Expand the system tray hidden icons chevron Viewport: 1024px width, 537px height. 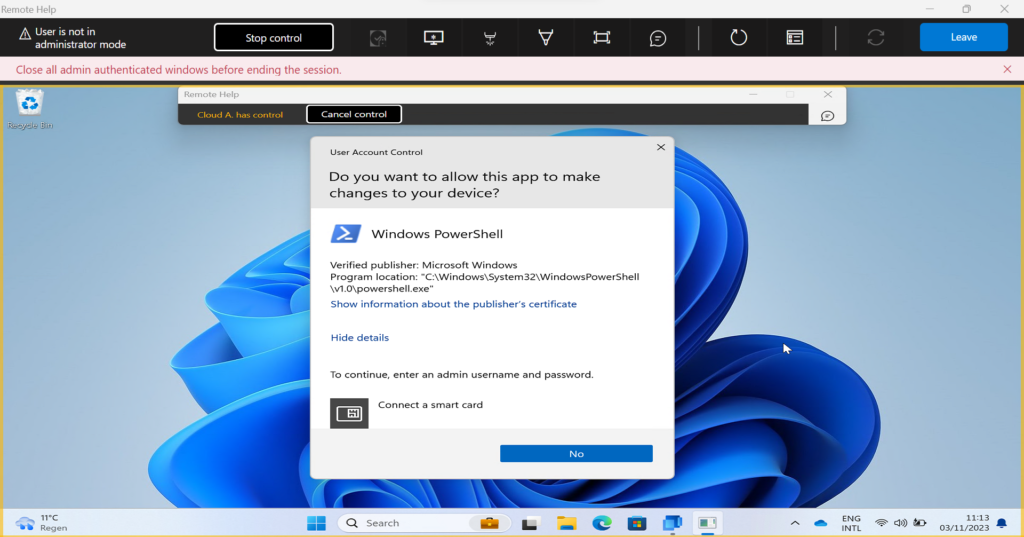tap(795, 523)
